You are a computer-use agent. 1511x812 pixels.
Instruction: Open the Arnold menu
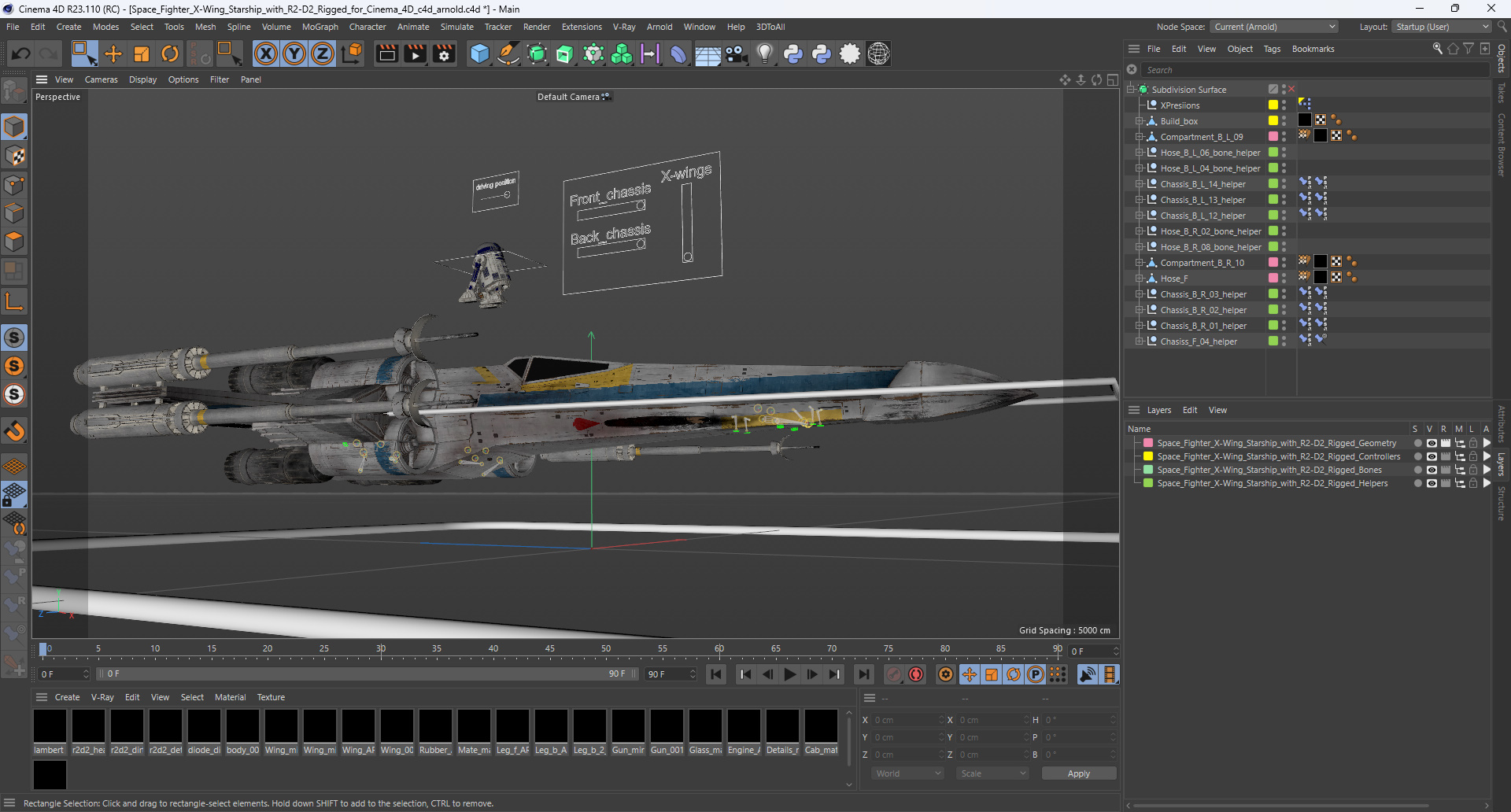tap(659, 27)
